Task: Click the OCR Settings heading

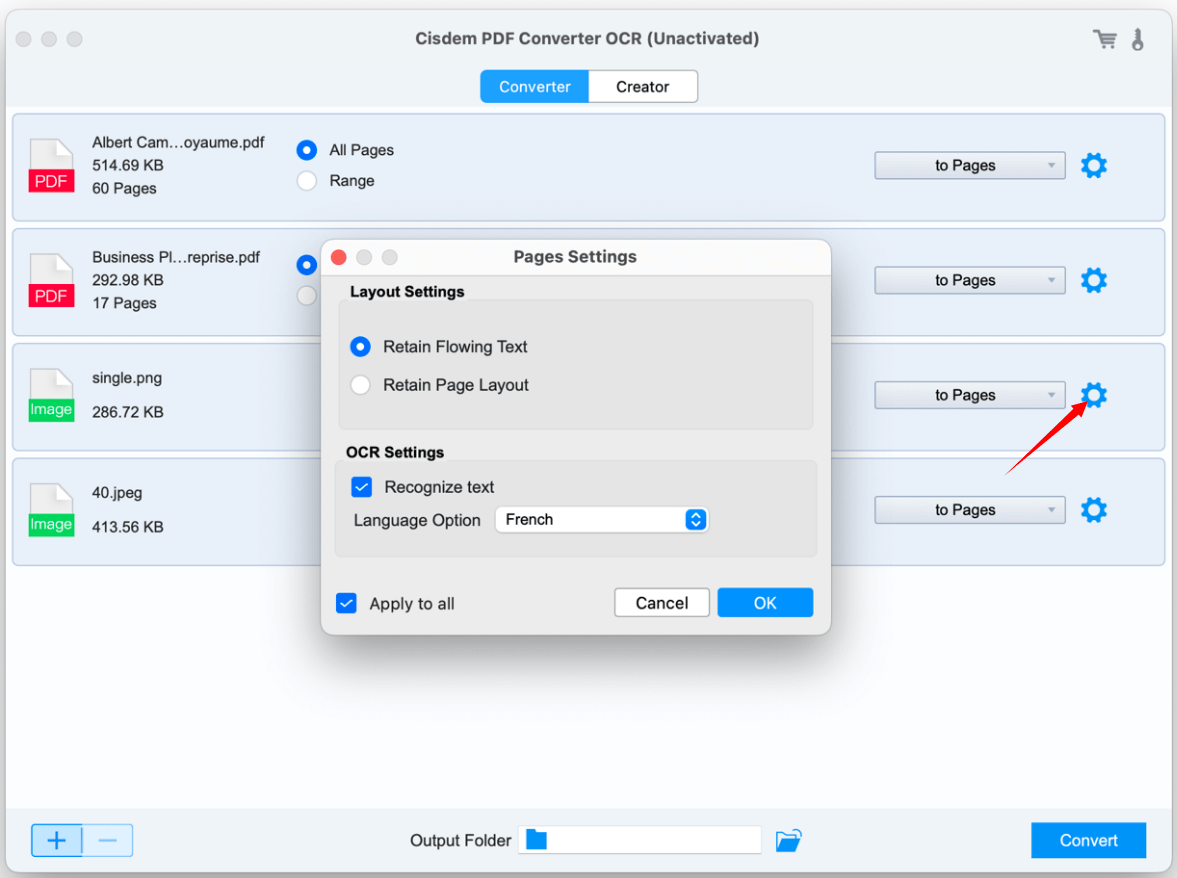Action: coord(395,453)
